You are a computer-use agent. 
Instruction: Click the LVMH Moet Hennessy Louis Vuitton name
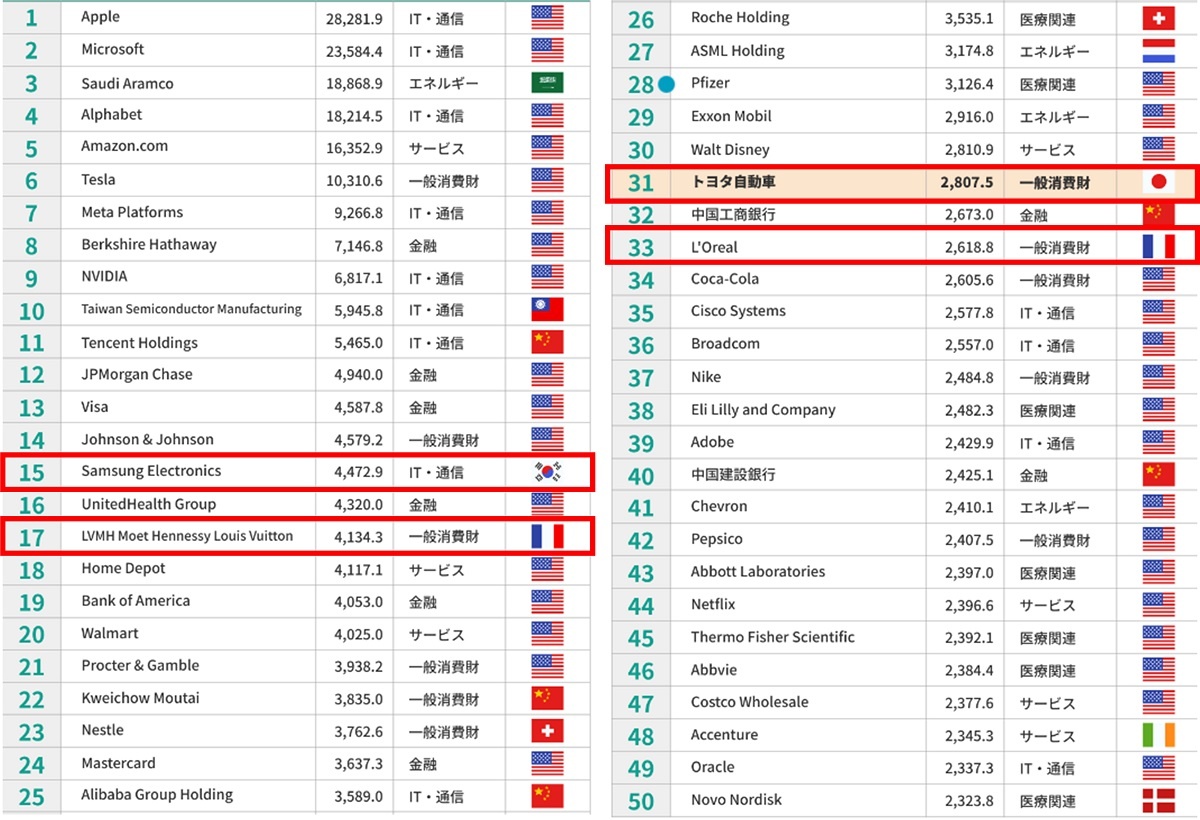click(x=187, y=536)
